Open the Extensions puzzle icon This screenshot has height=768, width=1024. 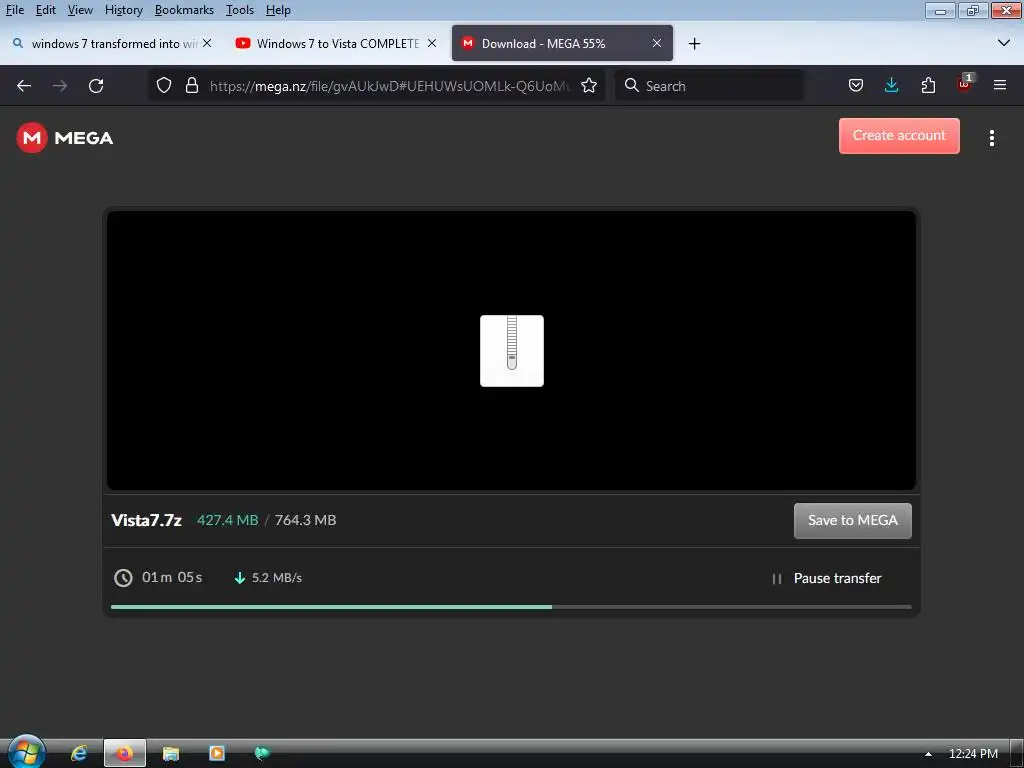[928, 86]
